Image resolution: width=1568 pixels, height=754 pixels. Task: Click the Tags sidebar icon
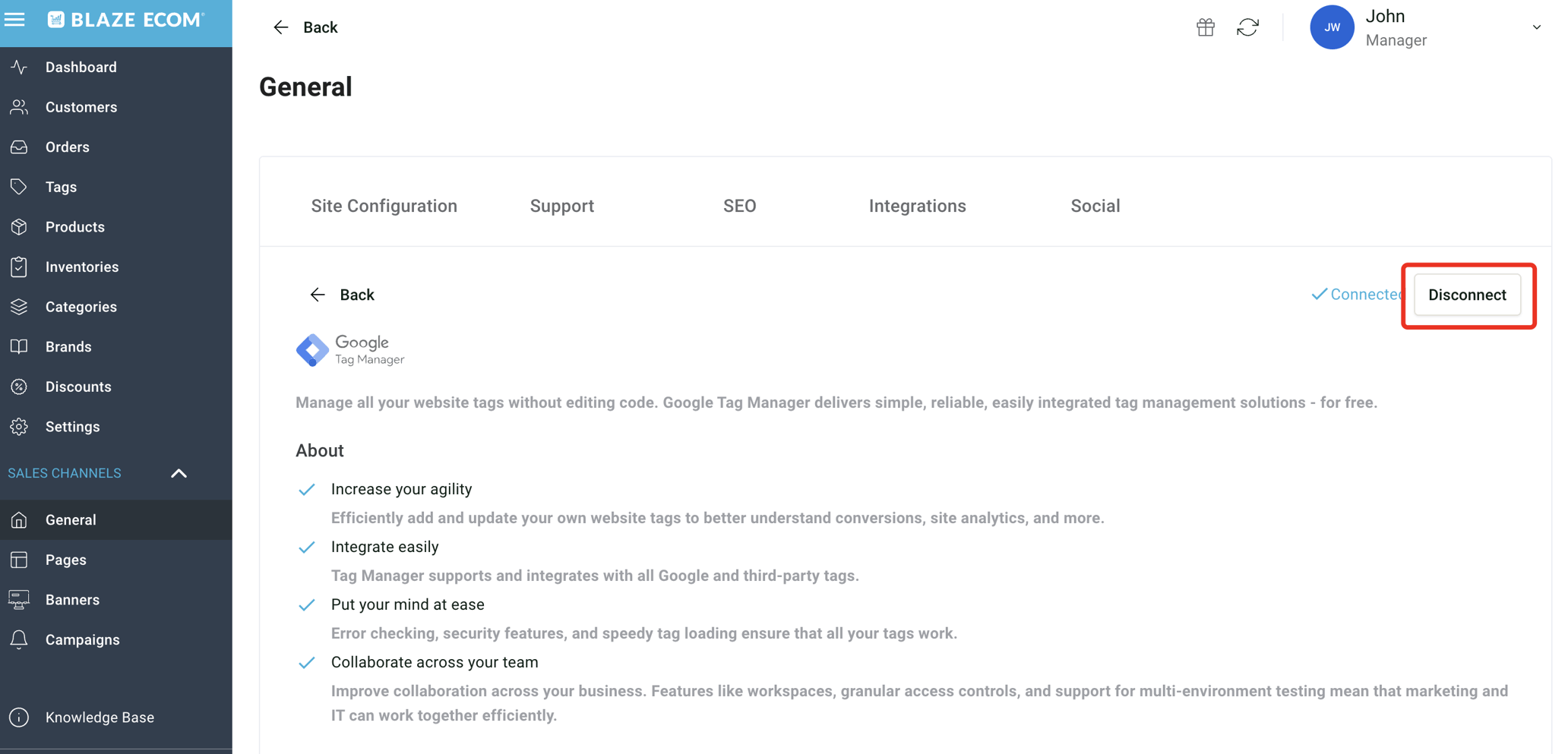19,186
